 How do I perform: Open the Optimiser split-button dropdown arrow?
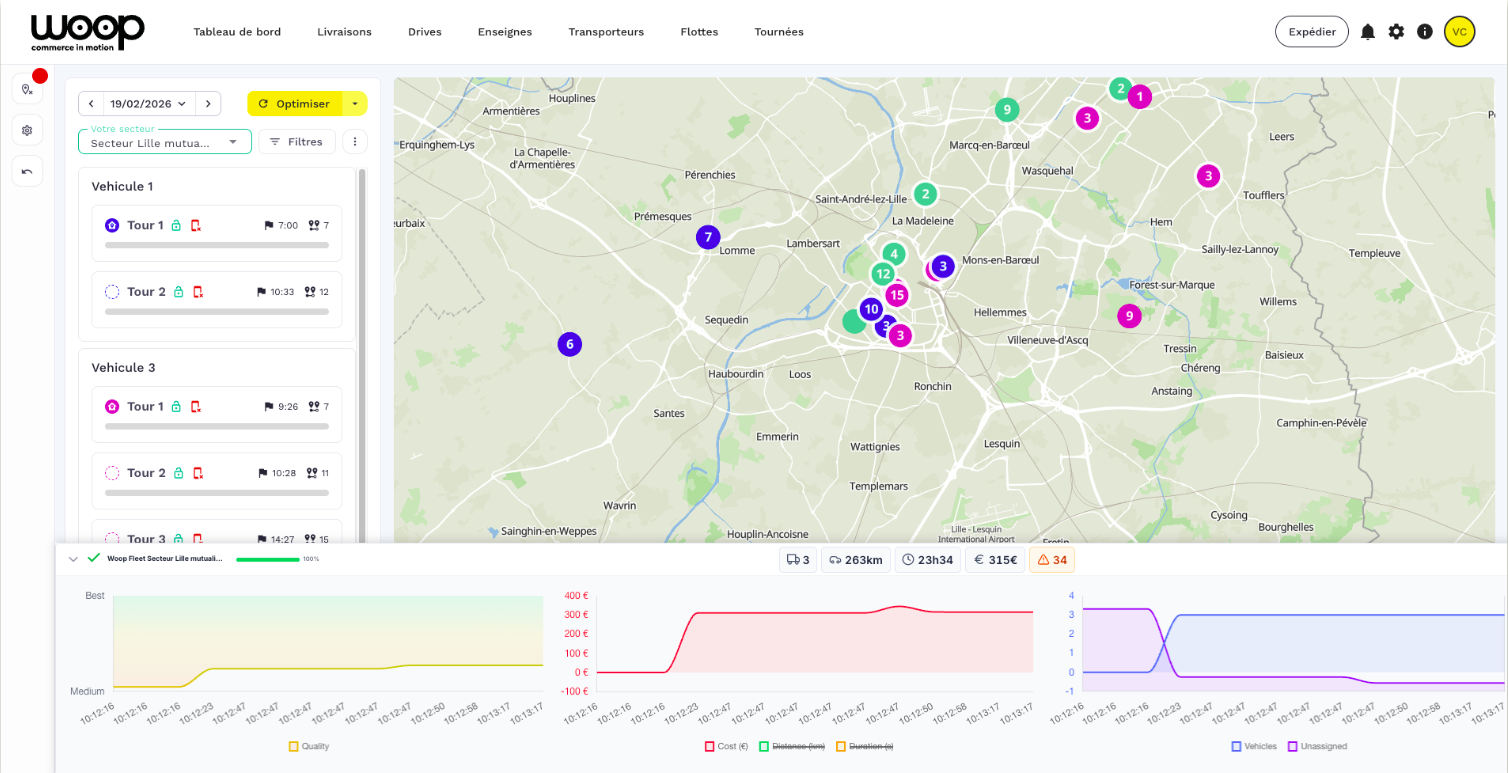click(x=355, y=104)
